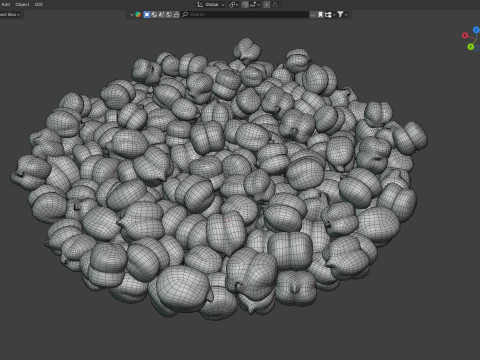
Task: Click the bookmark icon in outliner header
Action: coord(320,15)
